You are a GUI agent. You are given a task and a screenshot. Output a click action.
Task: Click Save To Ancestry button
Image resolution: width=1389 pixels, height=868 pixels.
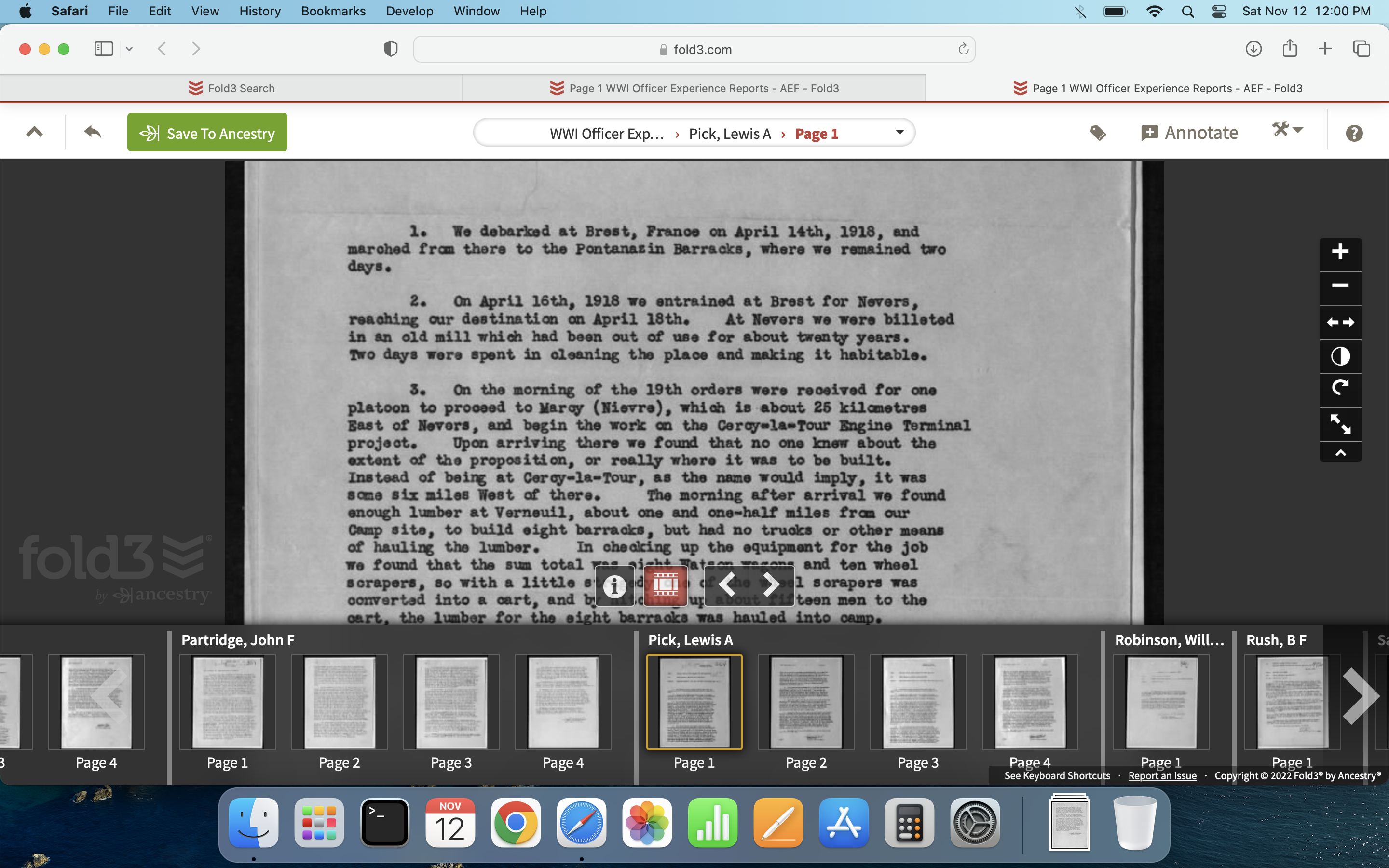coord(207,133)
